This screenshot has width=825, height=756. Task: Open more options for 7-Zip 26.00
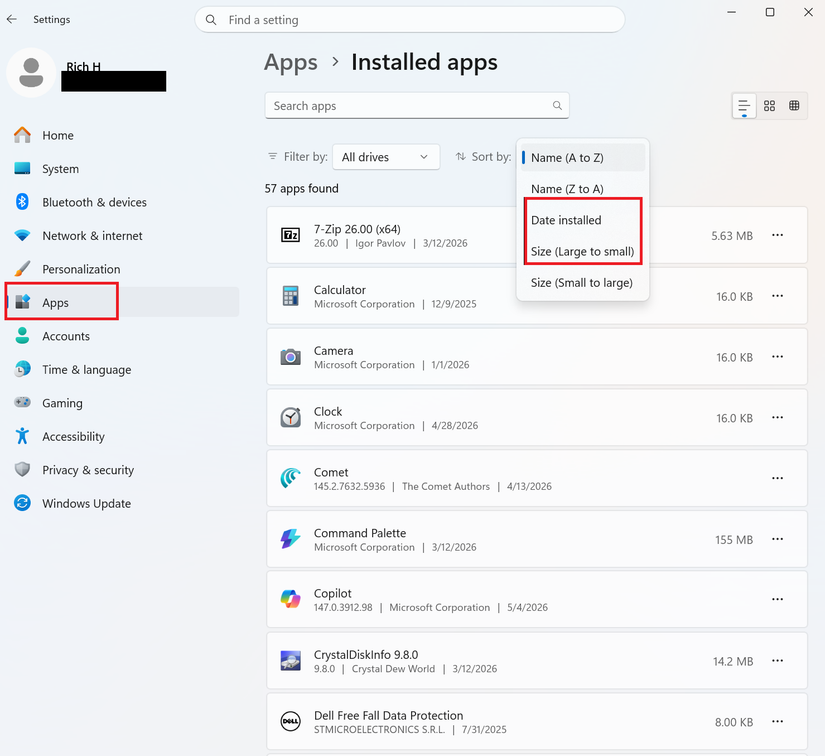[x=778, y=235]
